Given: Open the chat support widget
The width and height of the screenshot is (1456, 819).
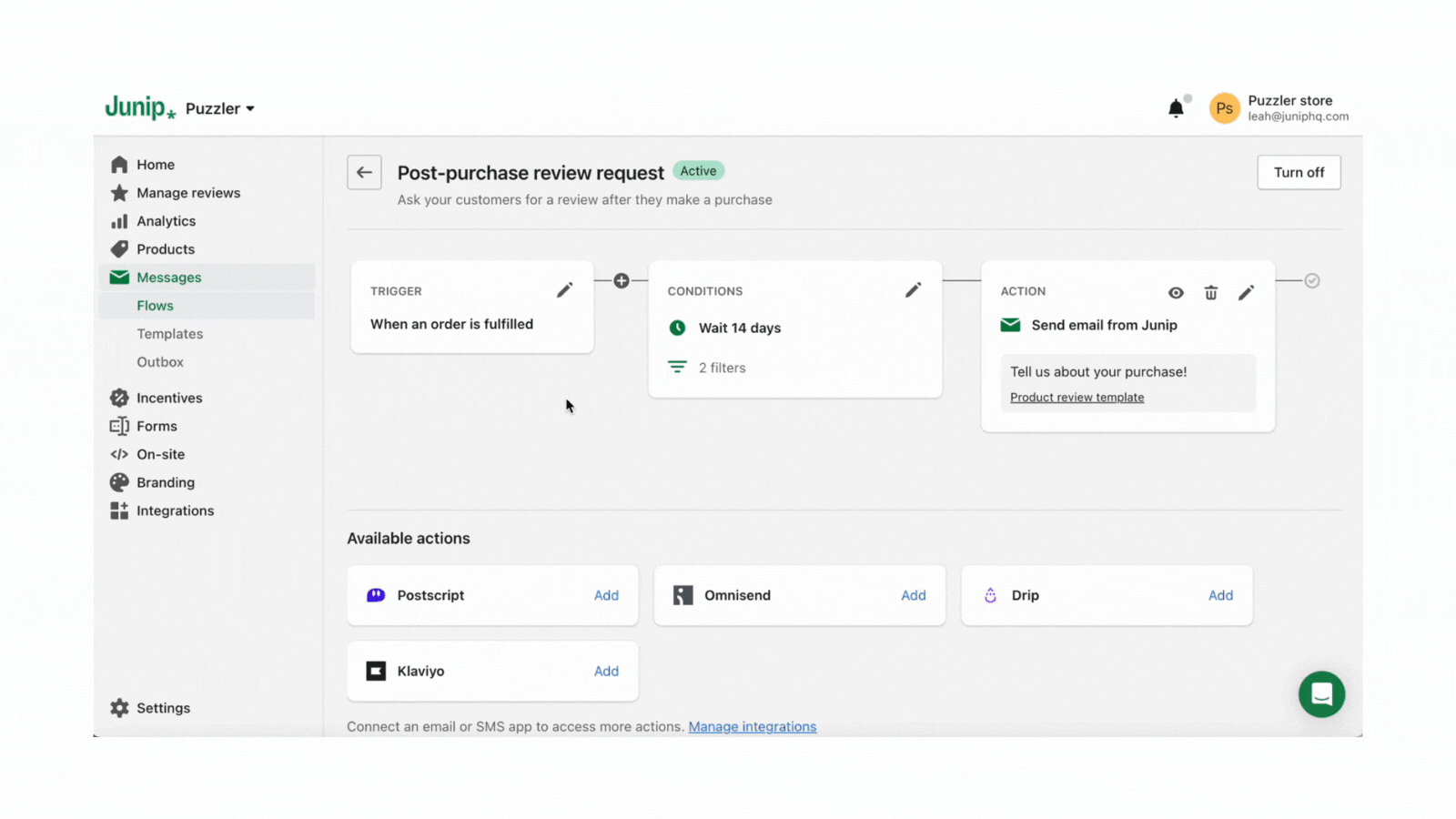Looking at the screenshot, I should [1321, 694].
